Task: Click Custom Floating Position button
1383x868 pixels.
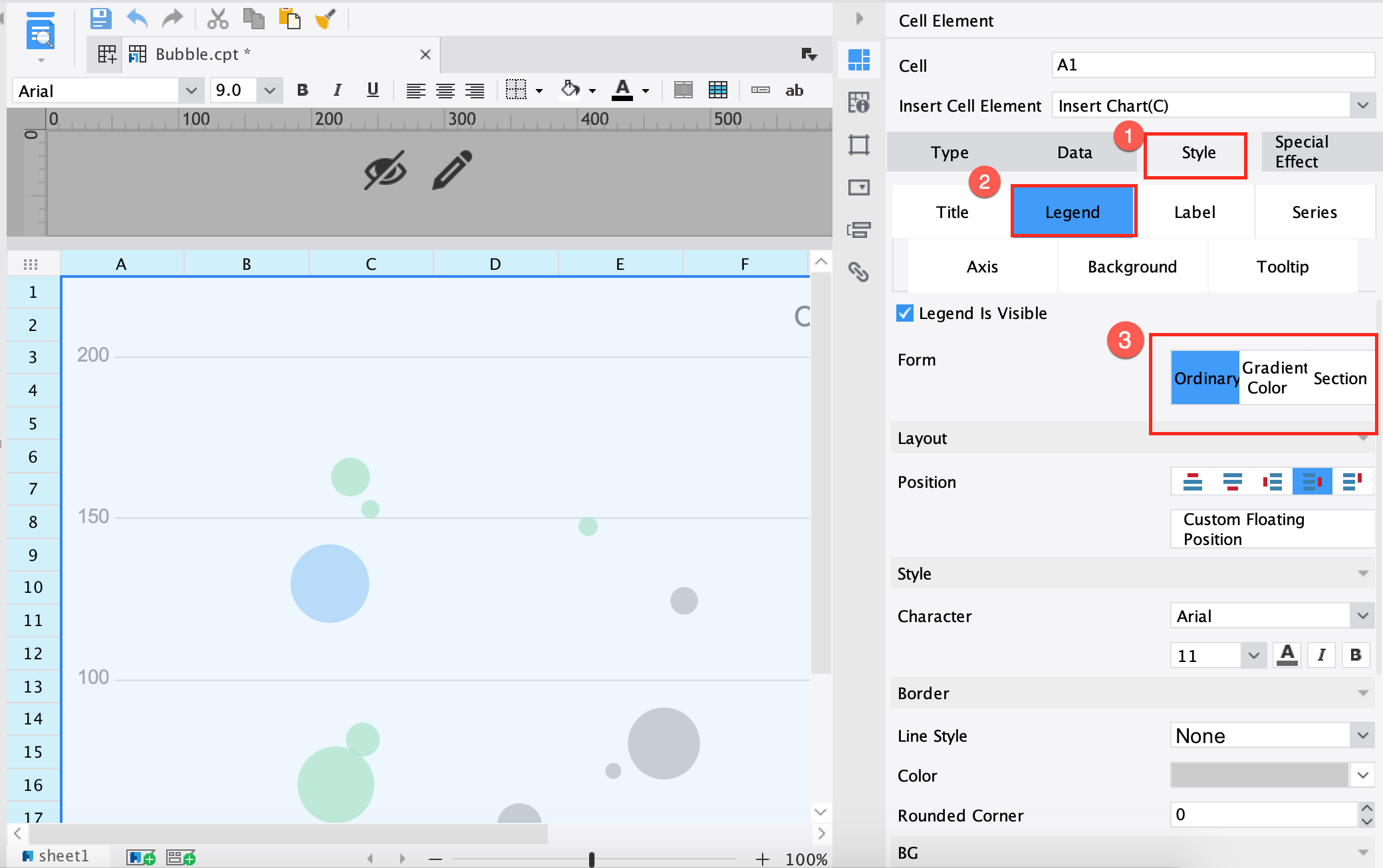Action: coord(1271,529)
